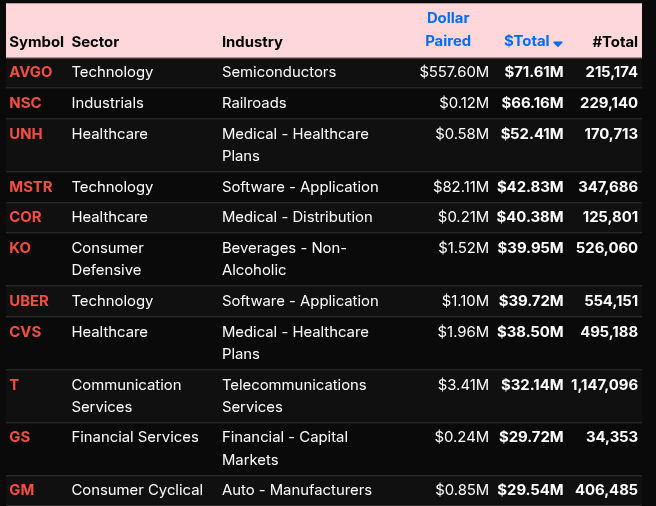Open the UBER ticker link
Image resolution: width=656 pixels, height=506 pixels.
pos(29,301)
